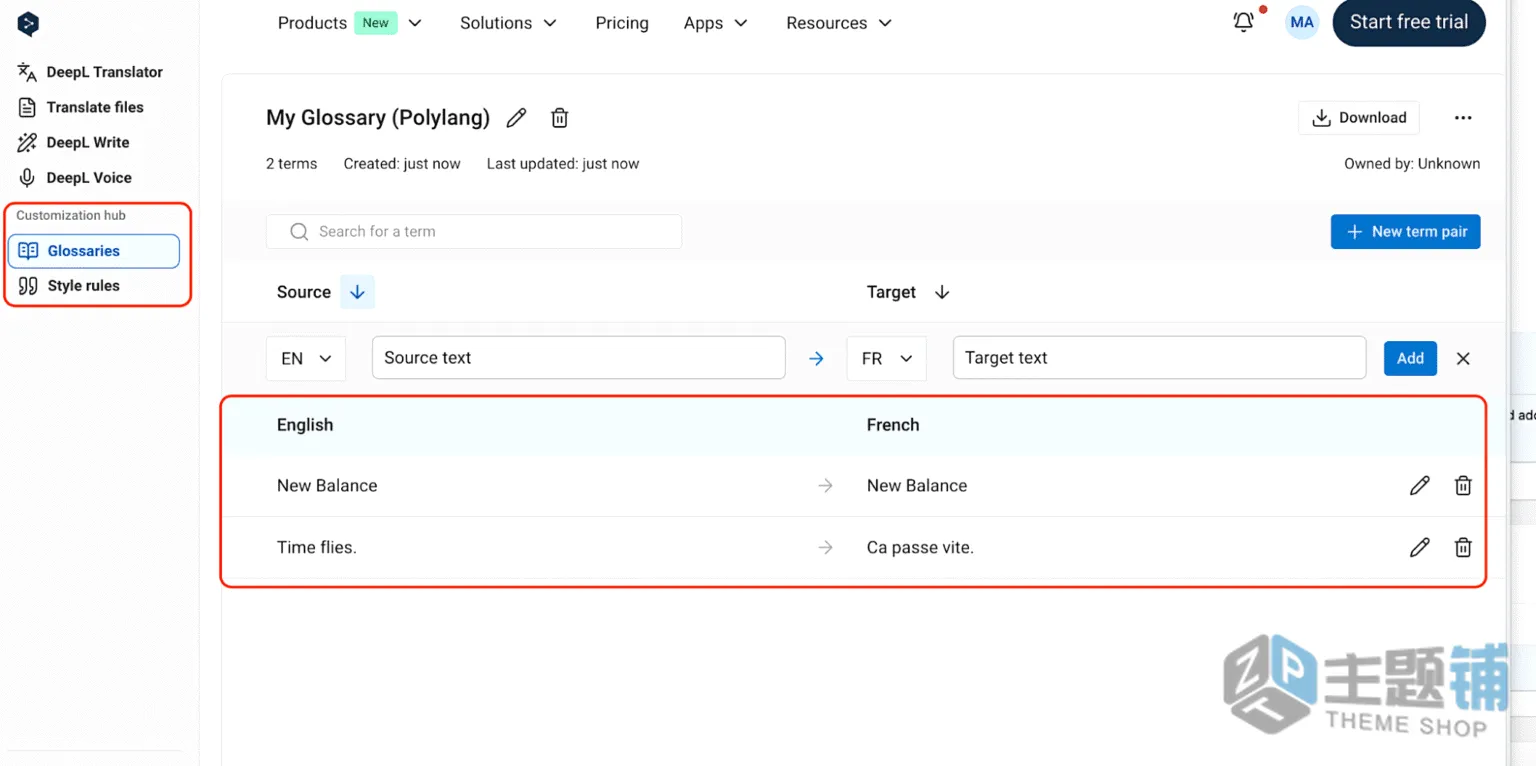Click the Download button
1536x766 pixels.
point(1358,117)
